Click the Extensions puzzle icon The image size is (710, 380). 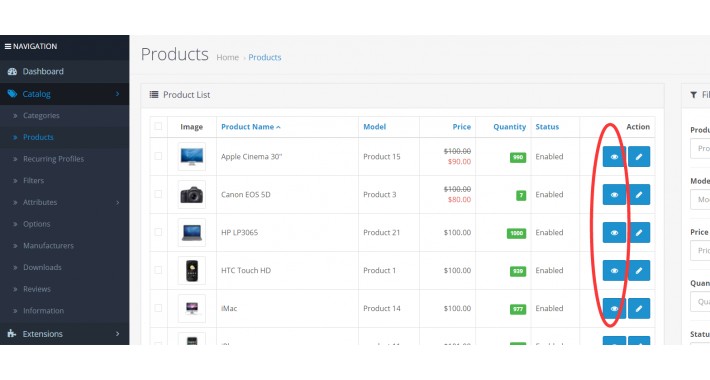[x=12, y=333]
